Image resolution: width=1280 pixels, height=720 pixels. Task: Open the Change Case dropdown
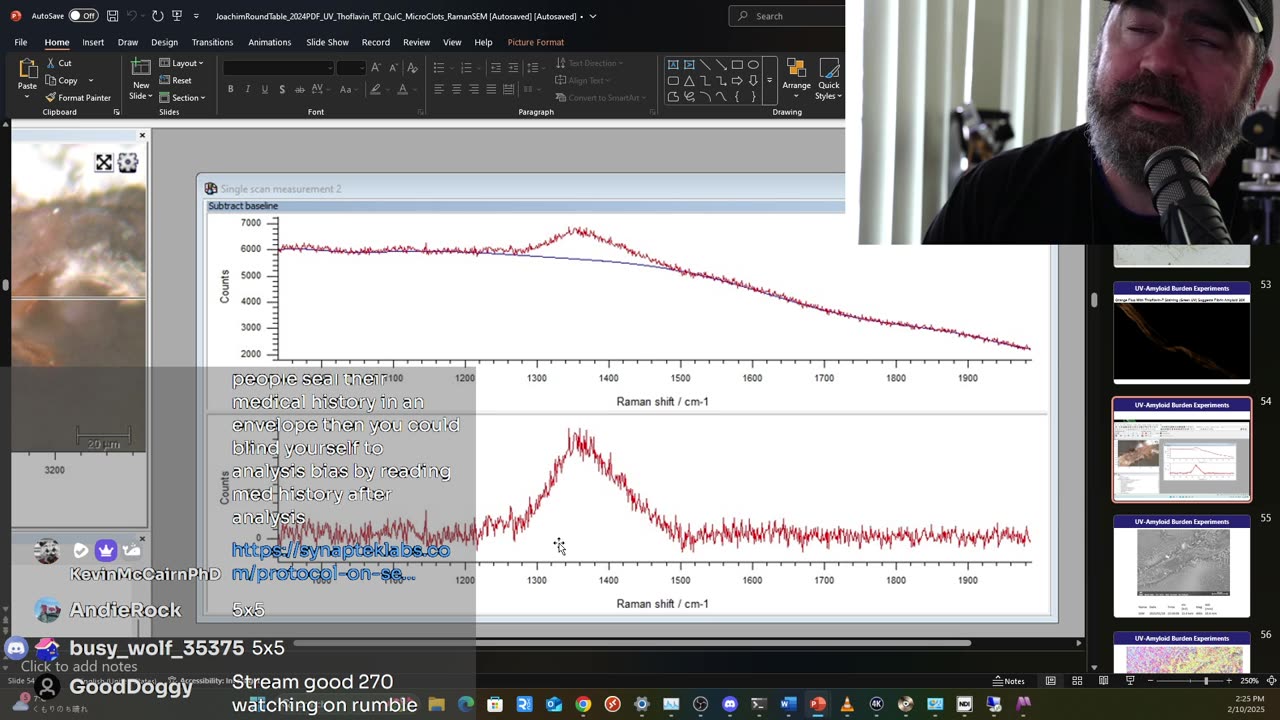click(347, 89)
